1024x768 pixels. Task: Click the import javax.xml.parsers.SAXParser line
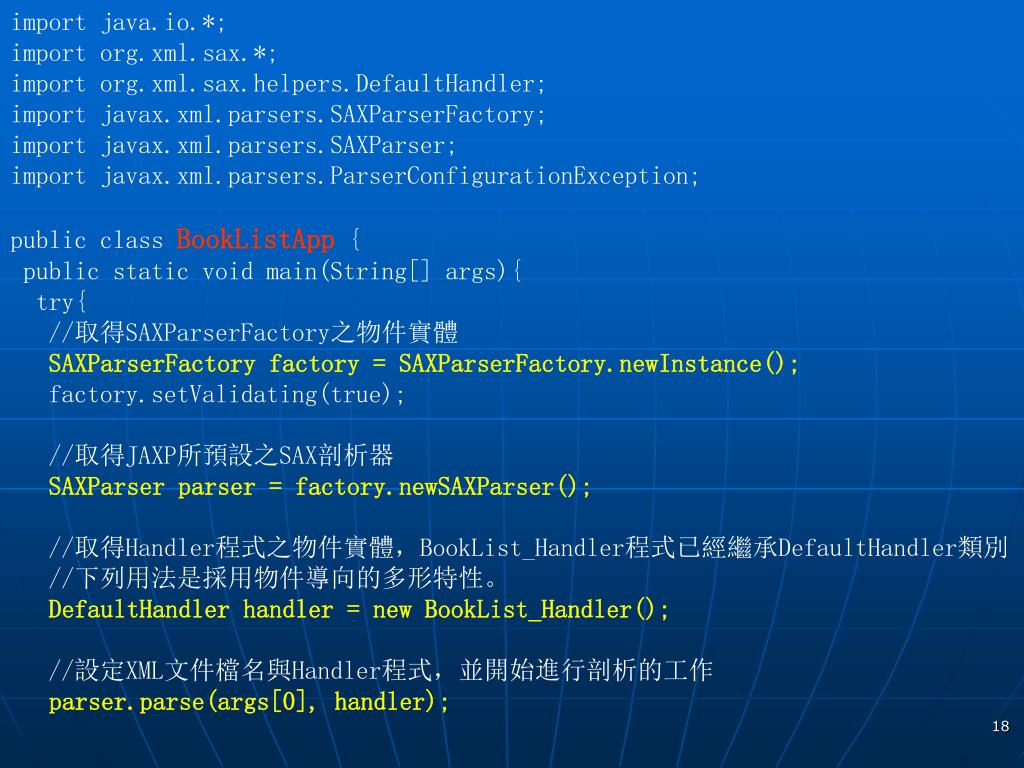click(x=233, y=146)
